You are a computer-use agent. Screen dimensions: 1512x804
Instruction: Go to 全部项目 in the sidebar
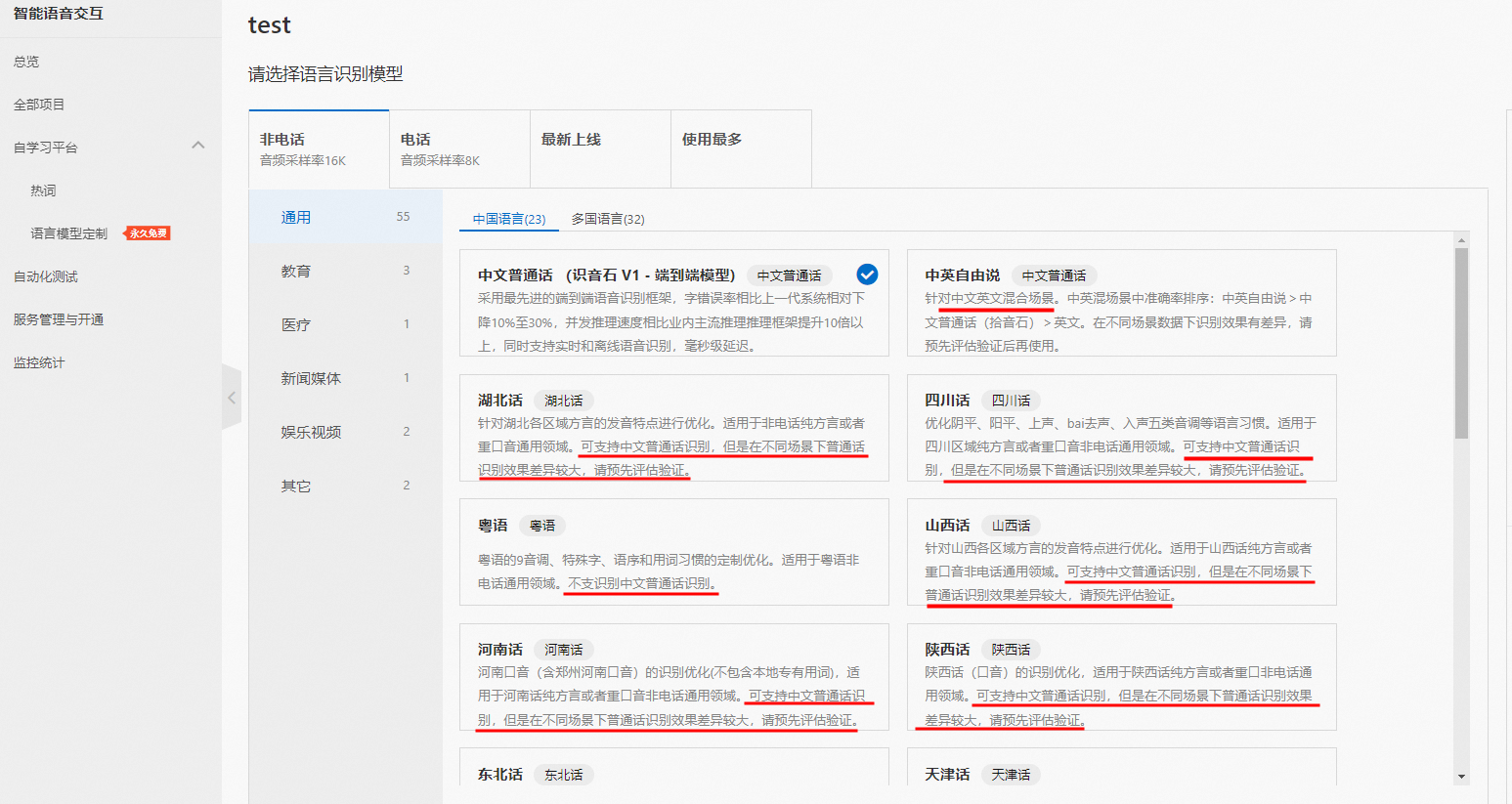pyautogui.click(x=39, y=105)
